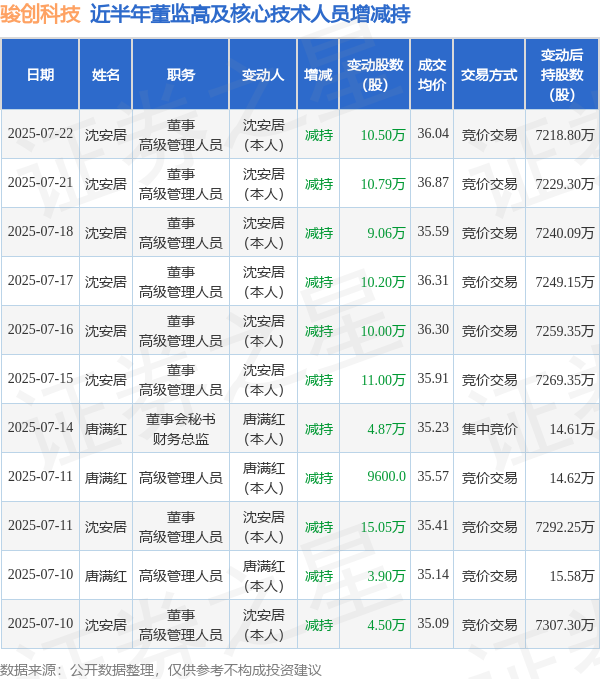Click 减持 in the 2025-07-22 row
The height and width of the screenshot is (679, 600).
coord(319,135)
